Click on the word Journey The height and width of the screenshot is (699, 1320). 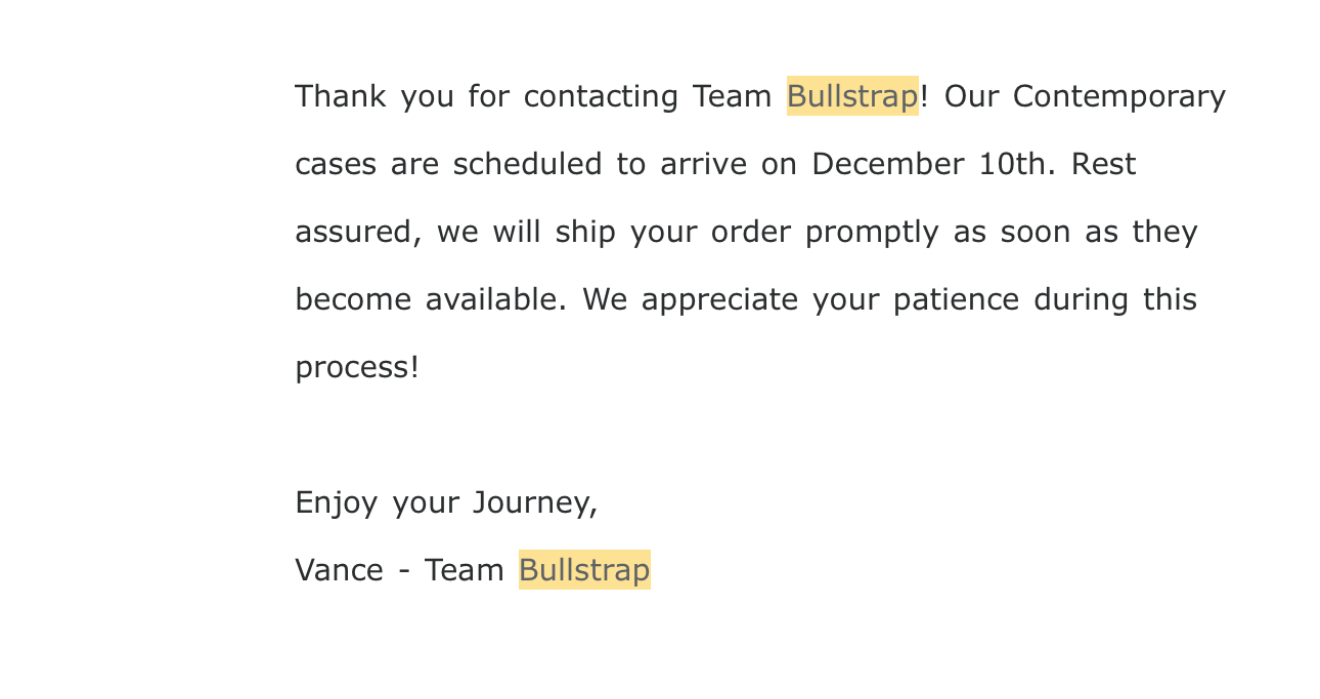[535, 504]
